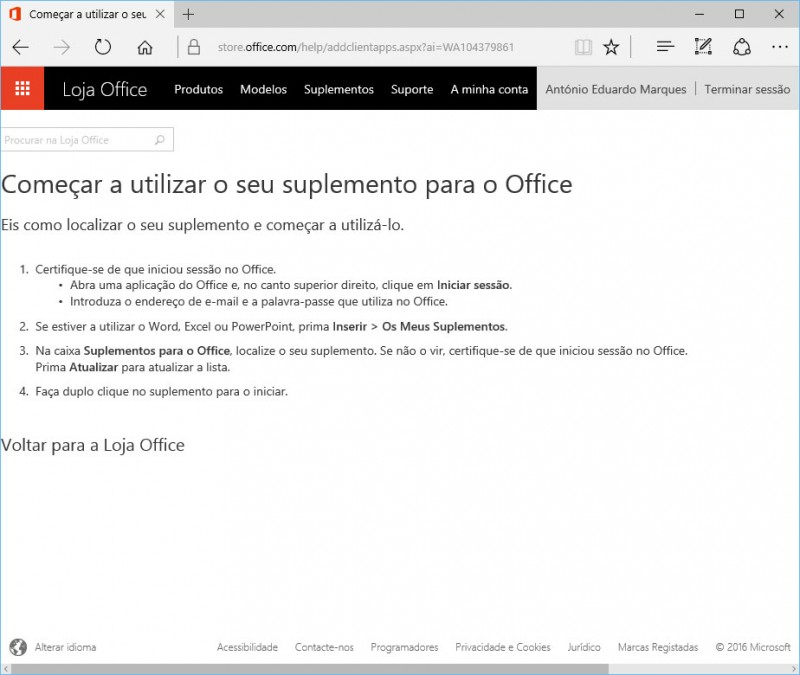Click inside the 'Procurar na Loja Office' search field
The width and height of the screenshot is (800, 675).
click(x=70, y=139)
